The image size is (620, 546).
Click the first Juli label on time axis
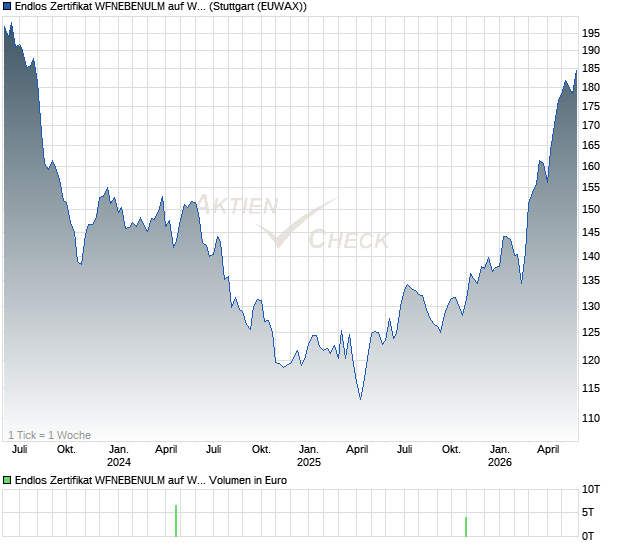tap(19, 449)
